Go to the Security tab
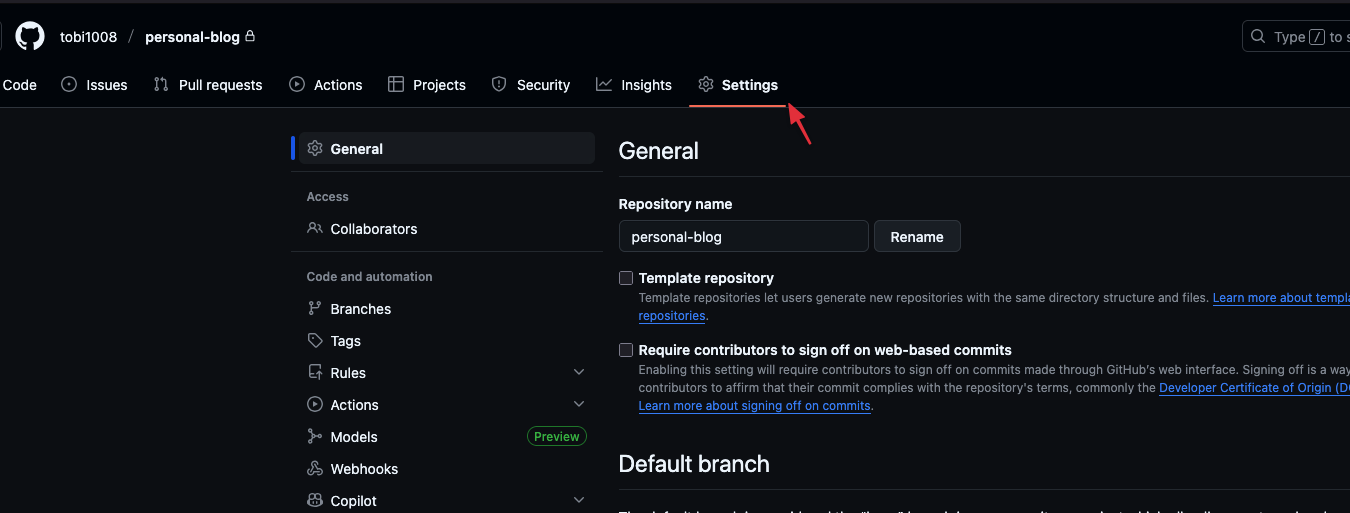The width and height of the screenshot is (1350, 513). pos(531,85)
